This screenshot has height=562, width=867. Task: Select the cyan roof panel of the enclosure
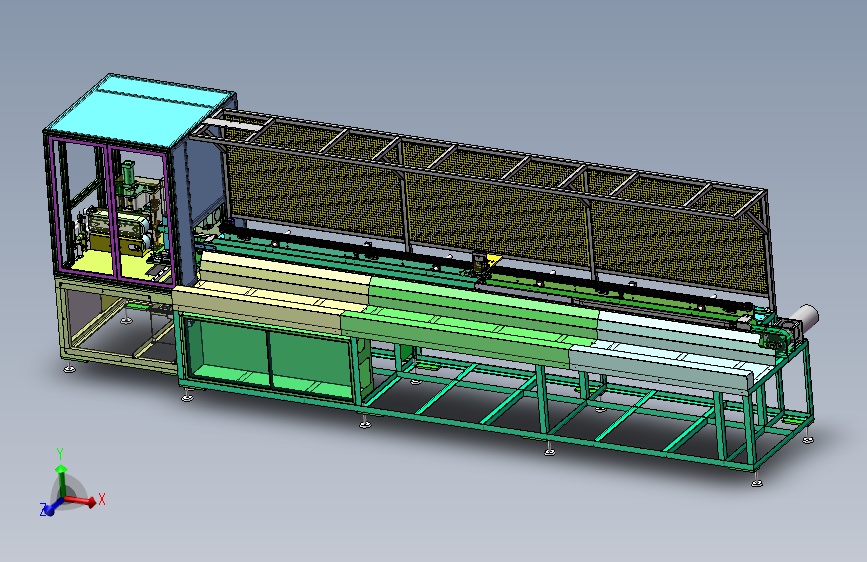(x=139, y=111)
